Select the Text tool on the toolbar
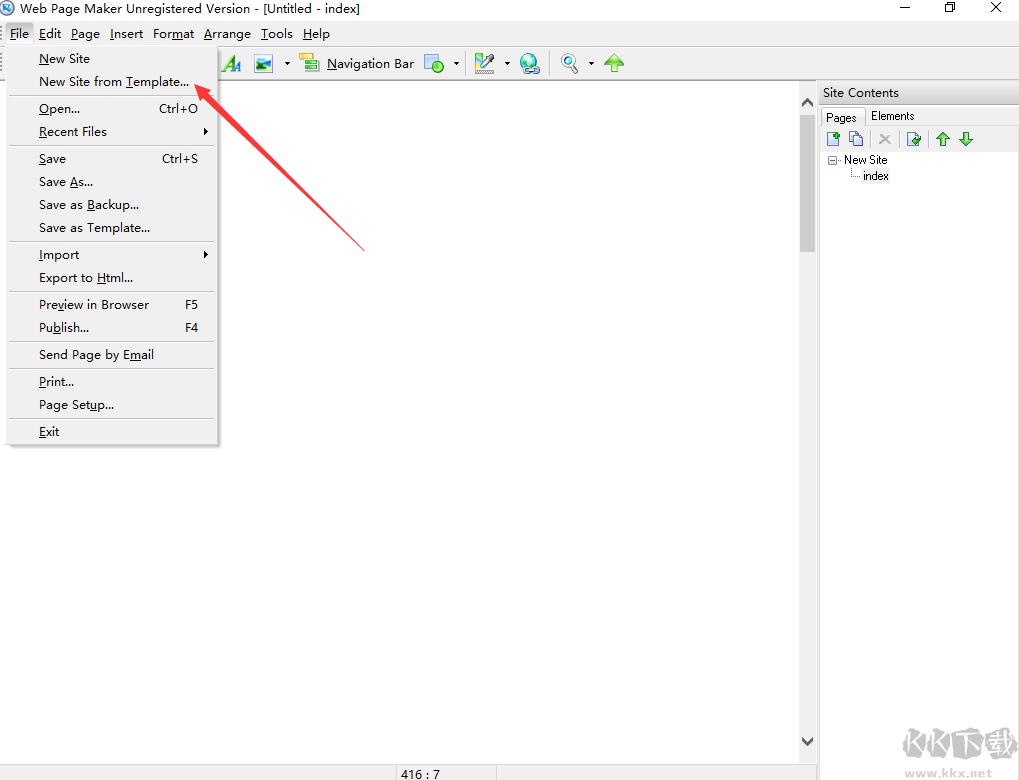This screenshot has width=1019, height=780. (231, 63)
